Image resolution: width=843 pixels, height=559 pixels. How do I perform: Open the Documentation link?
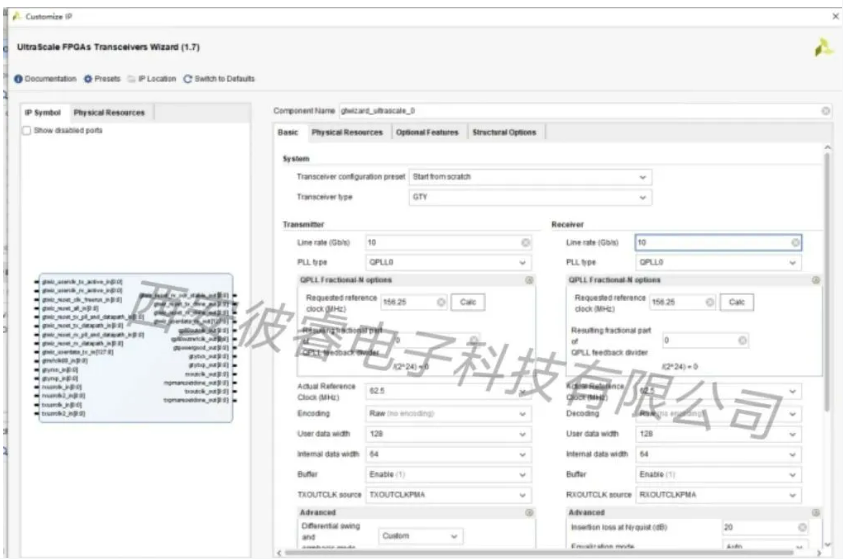point(46,79)
